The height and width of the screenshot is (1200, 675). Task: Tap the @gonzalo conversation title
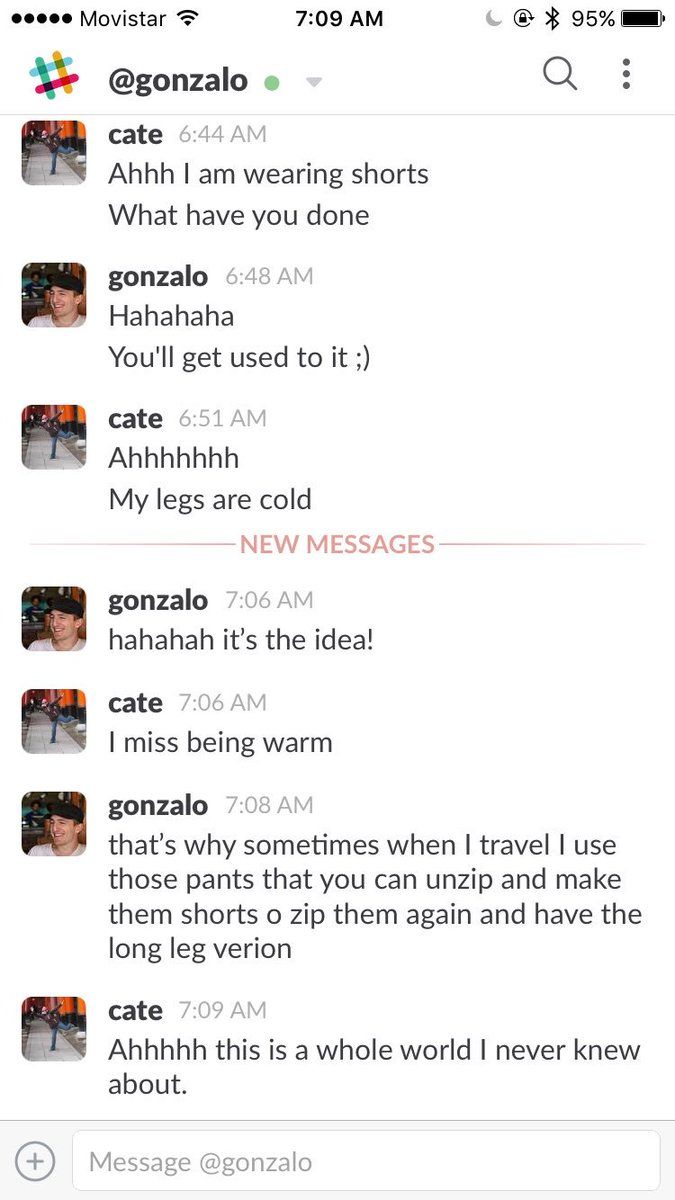coord(178,79)
